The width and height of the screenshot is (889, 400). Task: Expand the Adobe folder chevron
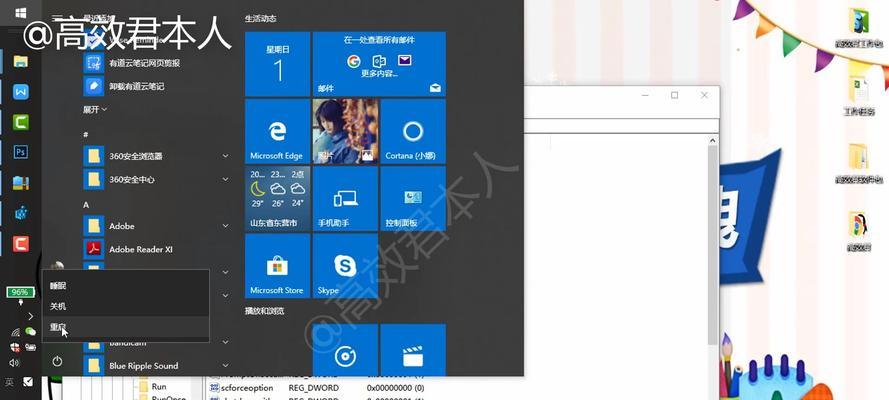click(x=225, y=226)
